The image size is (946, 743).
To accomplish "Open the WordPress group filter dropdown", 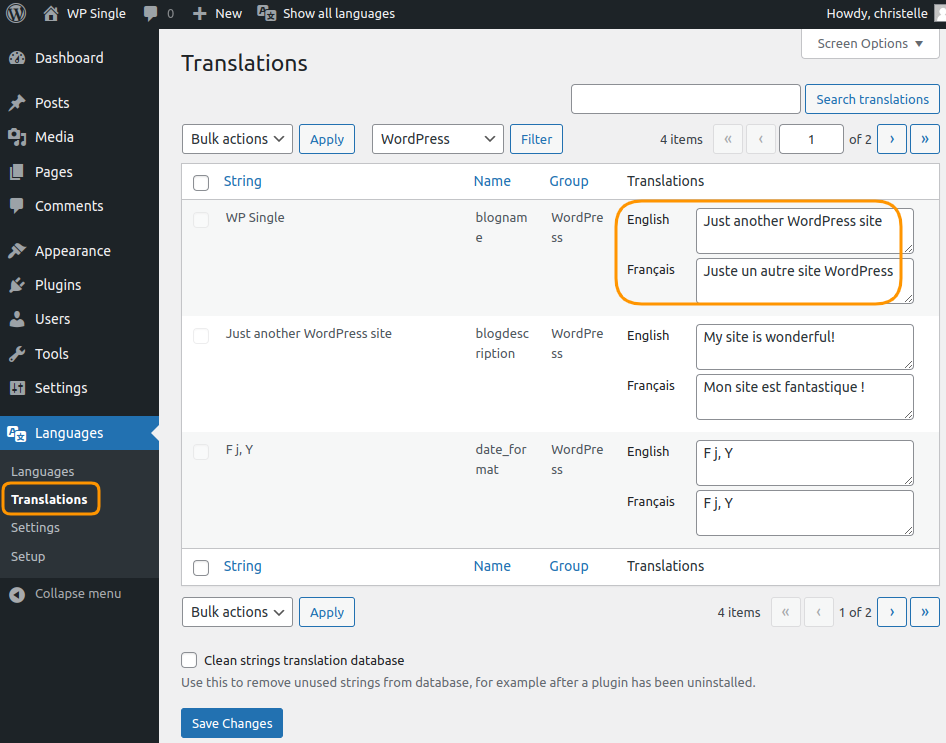I will [437, 139].
